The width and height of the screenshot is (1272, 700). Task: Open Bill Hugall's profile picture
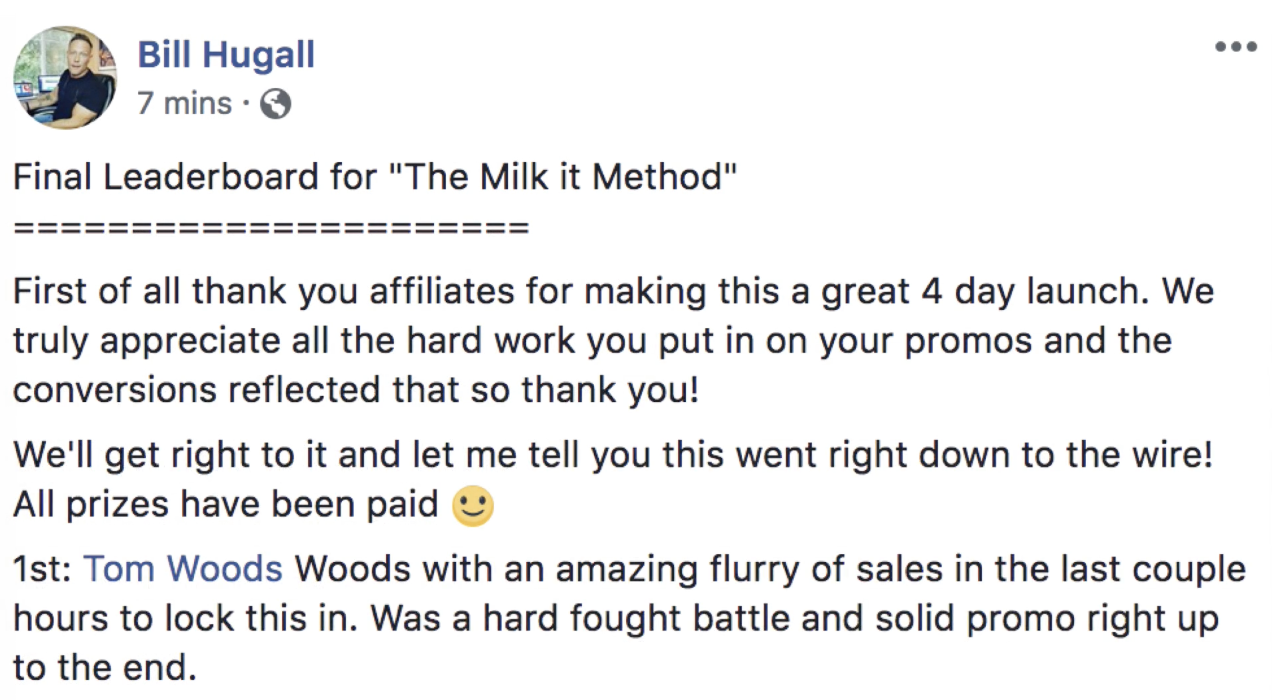pyautogui.click(x=65, y=77)
